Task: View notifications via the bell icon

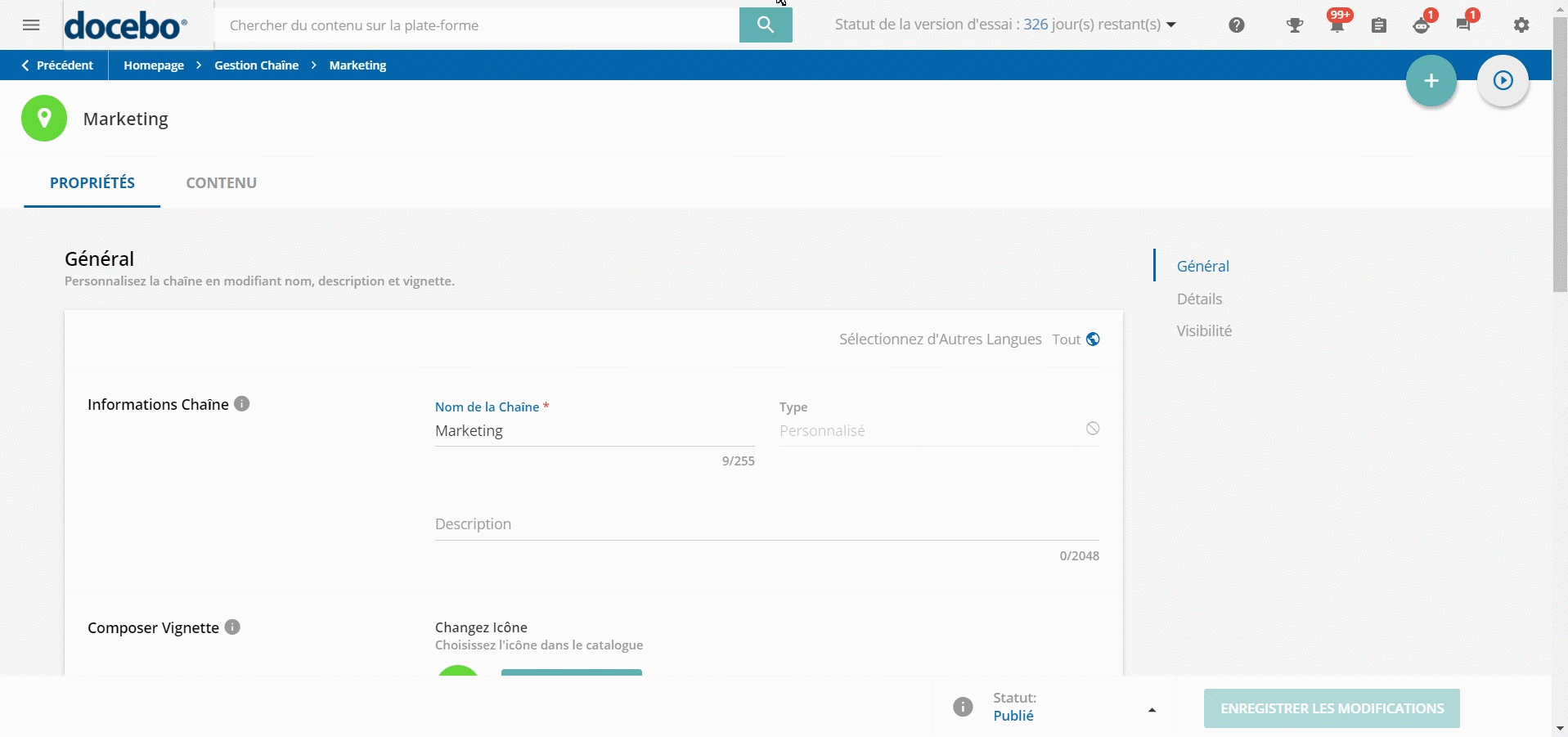Action: [1337, 25]
